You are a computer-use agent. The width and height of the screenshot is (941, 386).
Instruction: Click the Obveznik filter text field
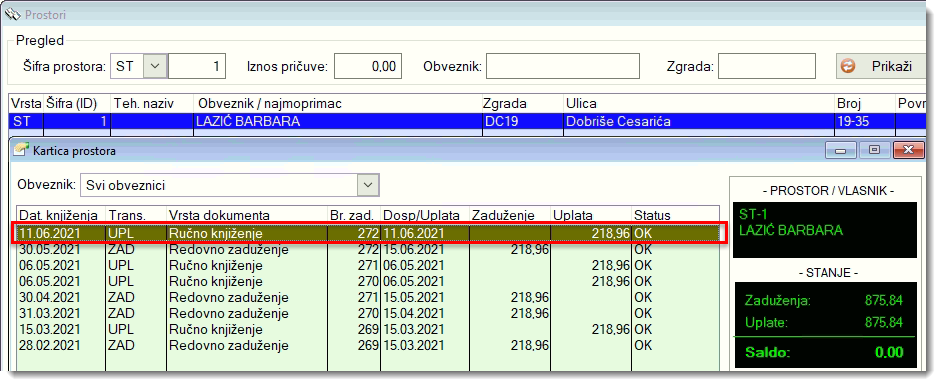tap(563, 66)
